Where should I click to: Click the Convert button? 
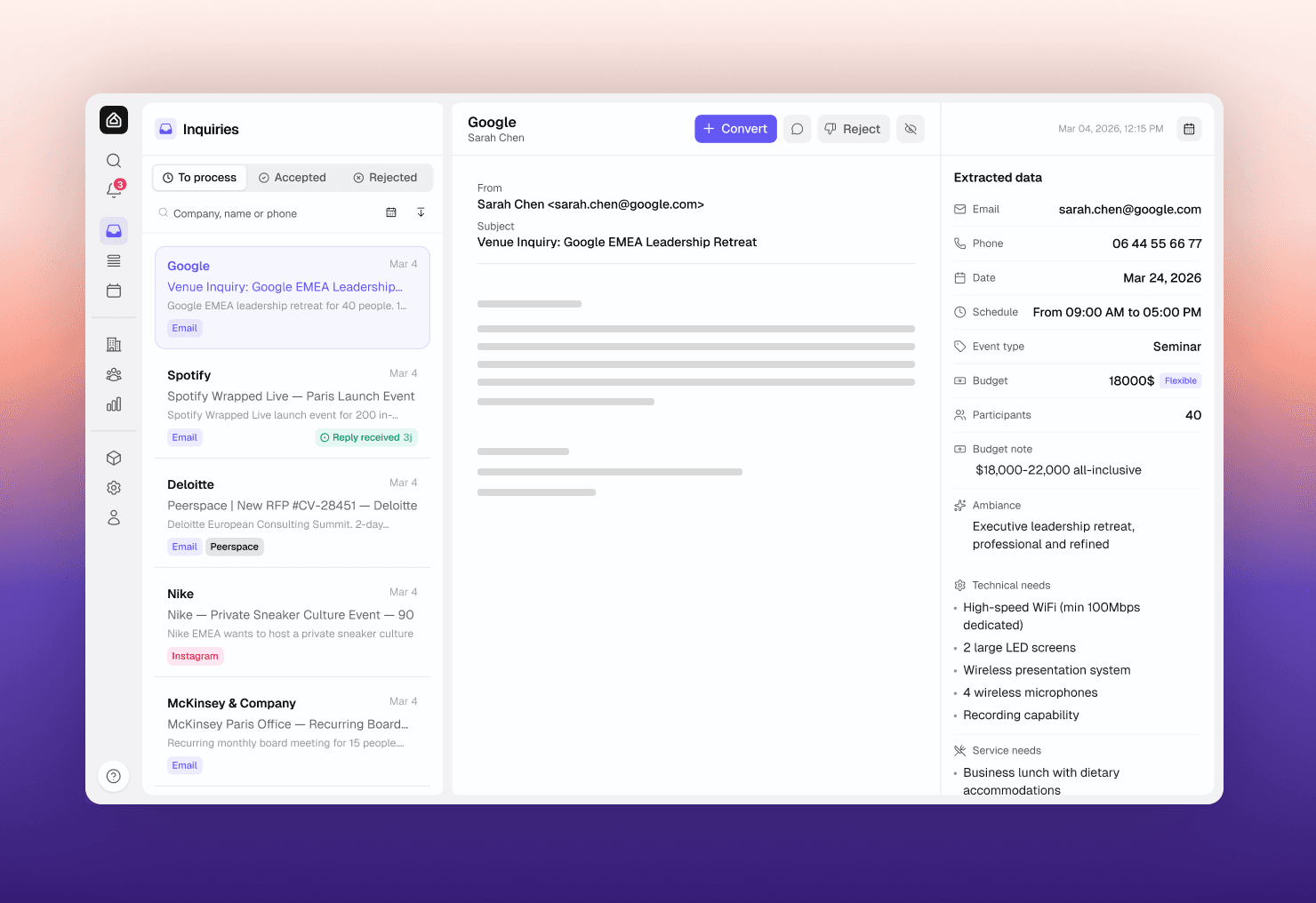[x=735, y=129]
